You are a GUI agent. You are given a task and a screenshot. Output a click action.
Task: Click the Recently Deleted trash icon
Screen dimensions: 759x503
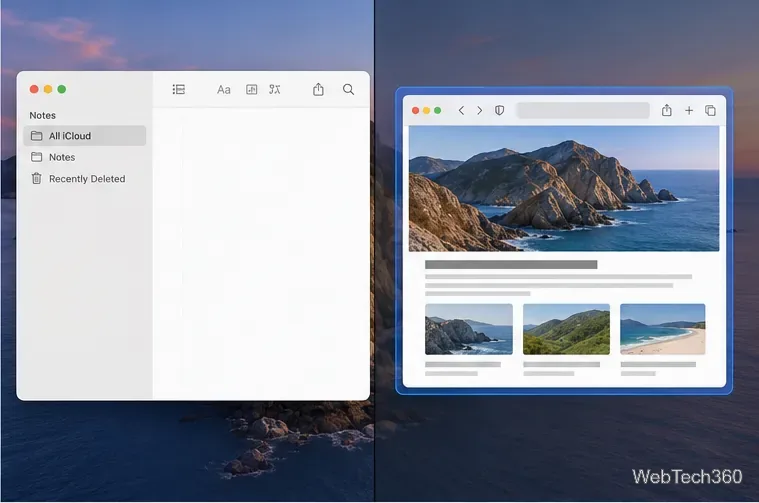point(36,179)
